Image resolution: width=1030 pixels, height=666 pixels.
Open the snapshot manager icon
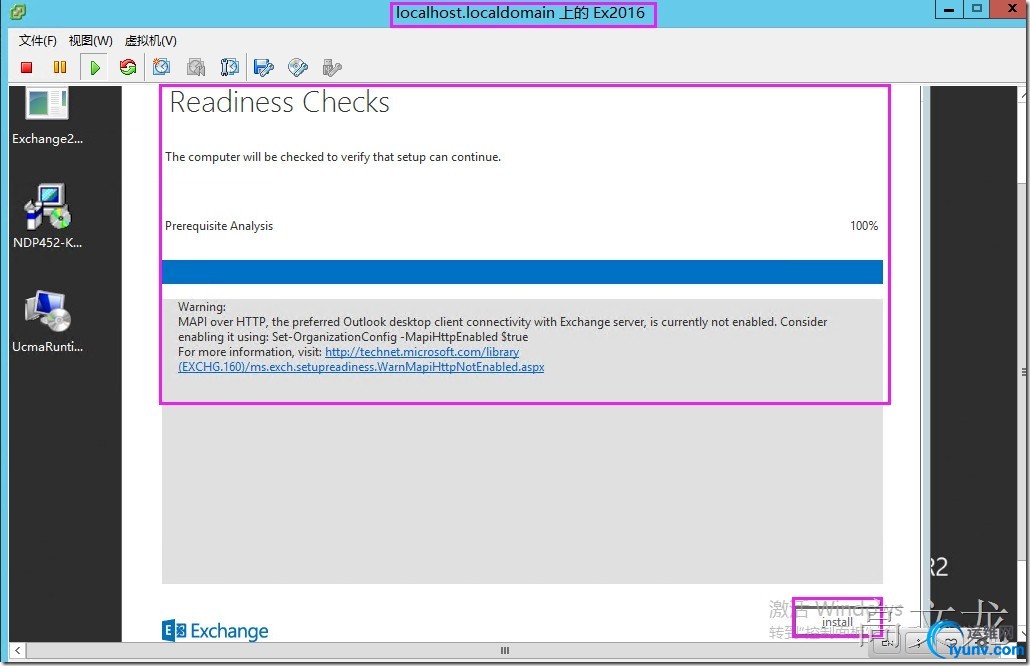point(229,67)
